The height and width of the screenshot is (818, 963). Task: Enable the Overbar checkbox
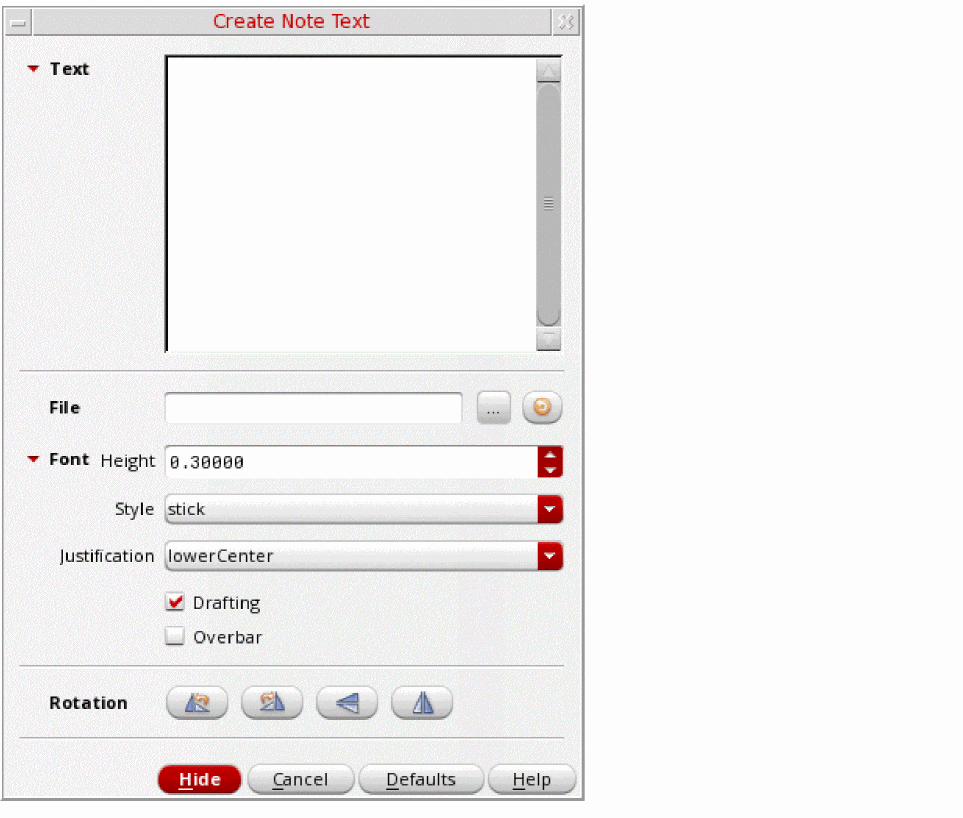175,636
